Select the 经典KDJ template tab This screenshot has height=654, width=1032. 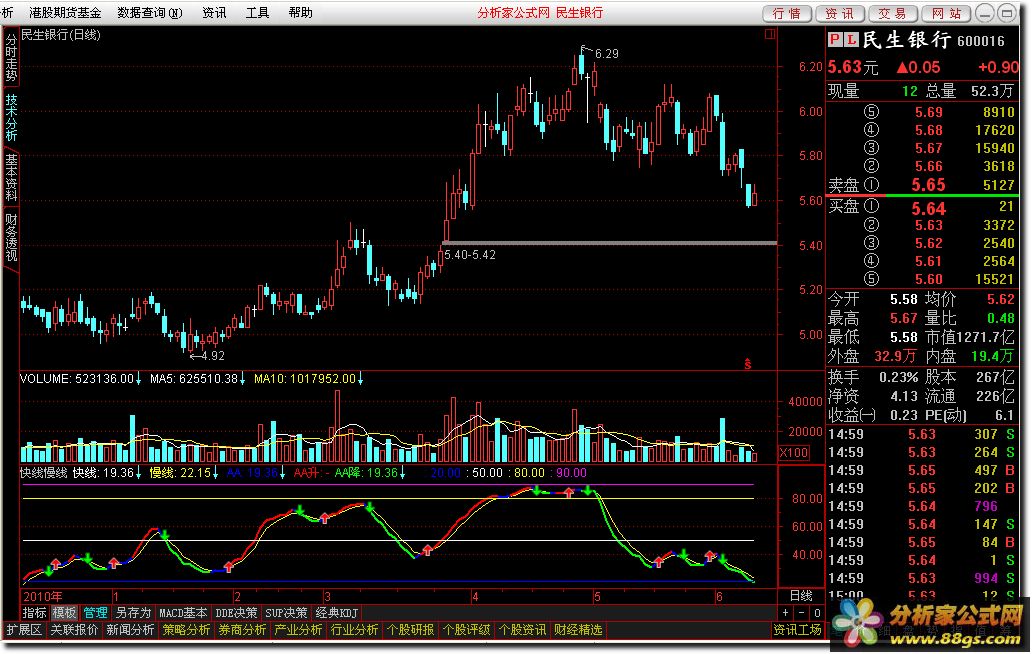point(336,613)
